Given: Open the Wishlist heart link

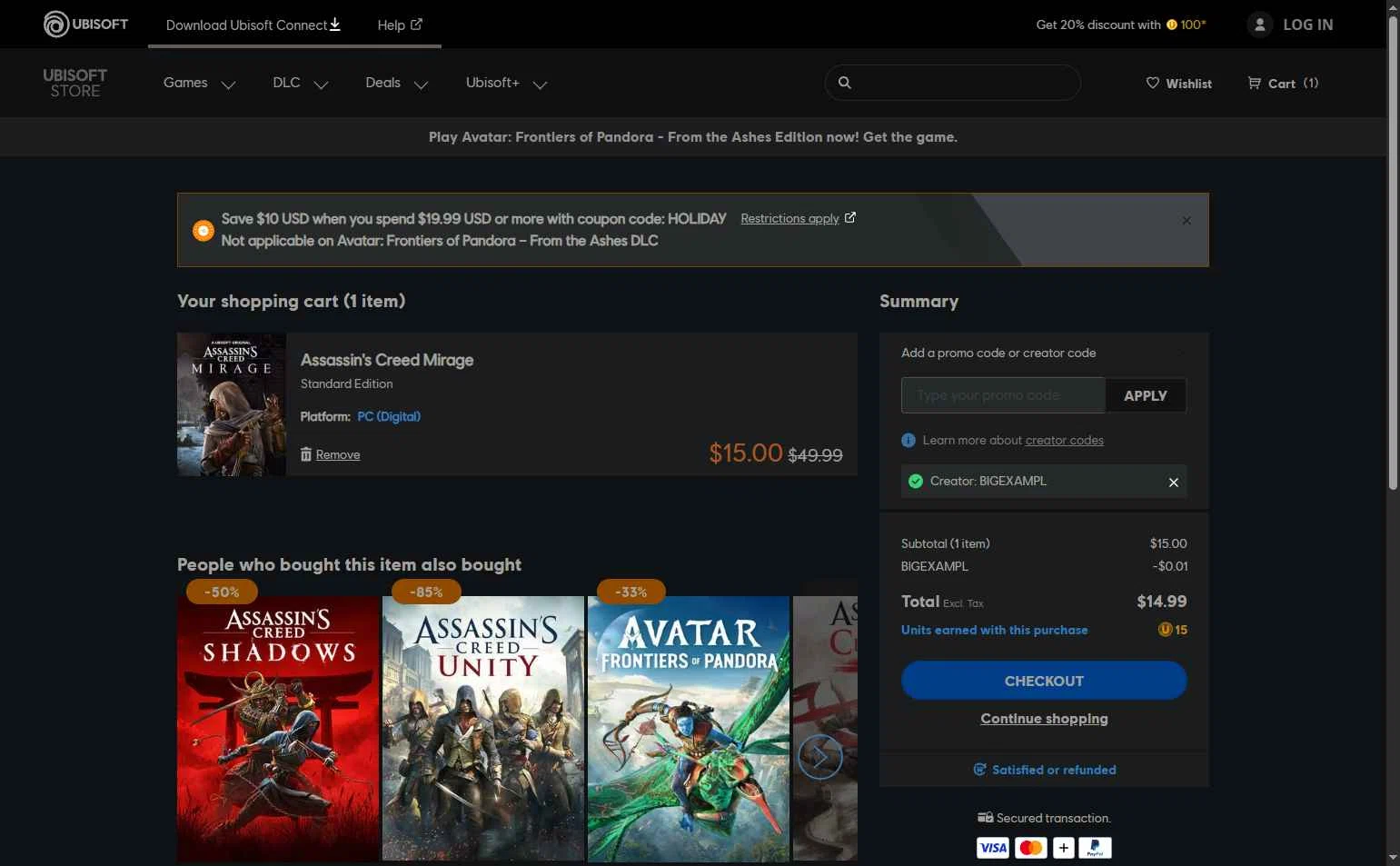Looking at the screenshot, I should coord(1178,84).
